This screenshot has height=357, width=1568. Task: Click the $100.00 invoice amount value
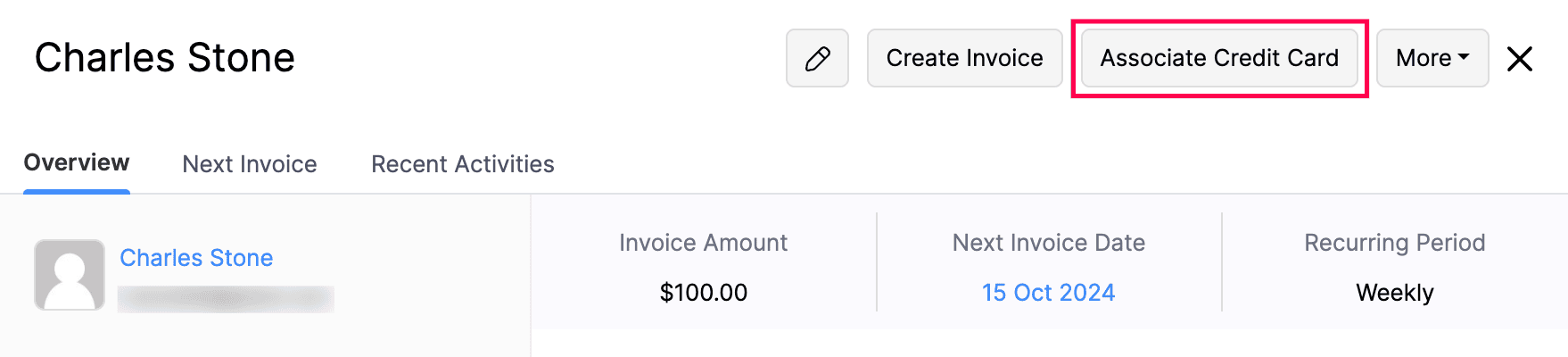point(704,293)
